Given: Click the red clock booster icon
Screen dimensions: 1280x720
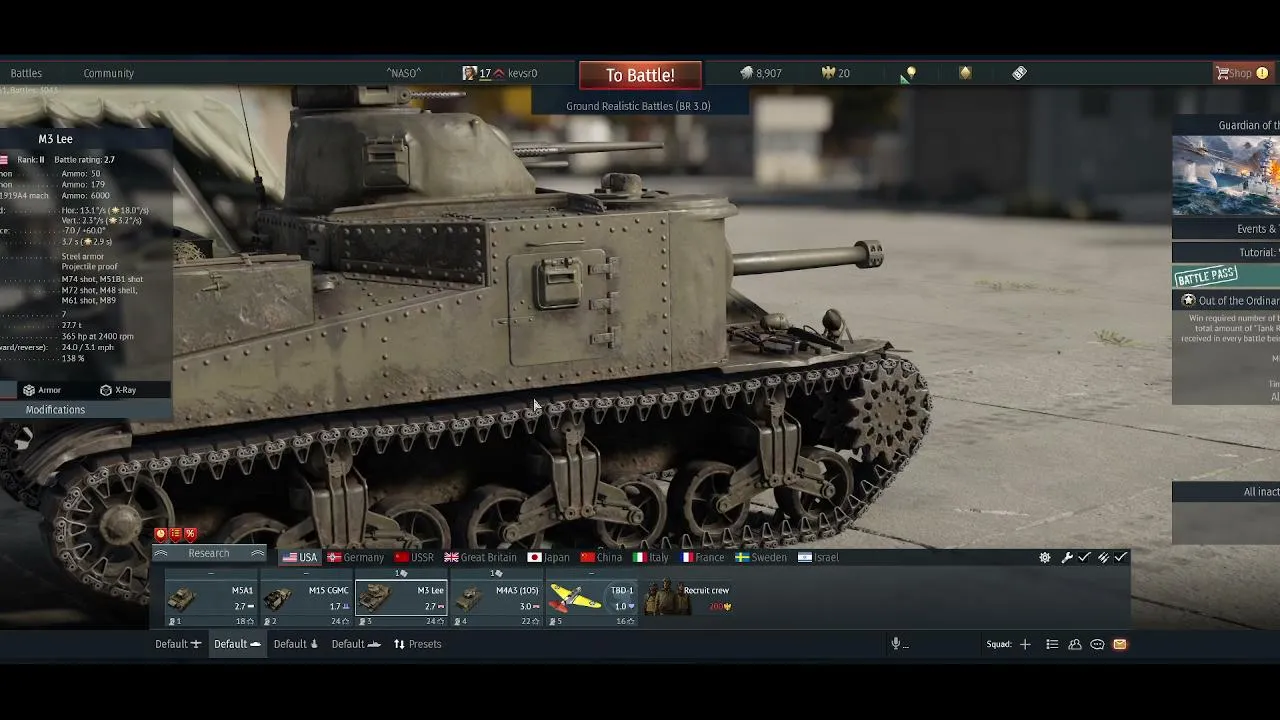Looking at the screenshot, I should tap(160, 534).
